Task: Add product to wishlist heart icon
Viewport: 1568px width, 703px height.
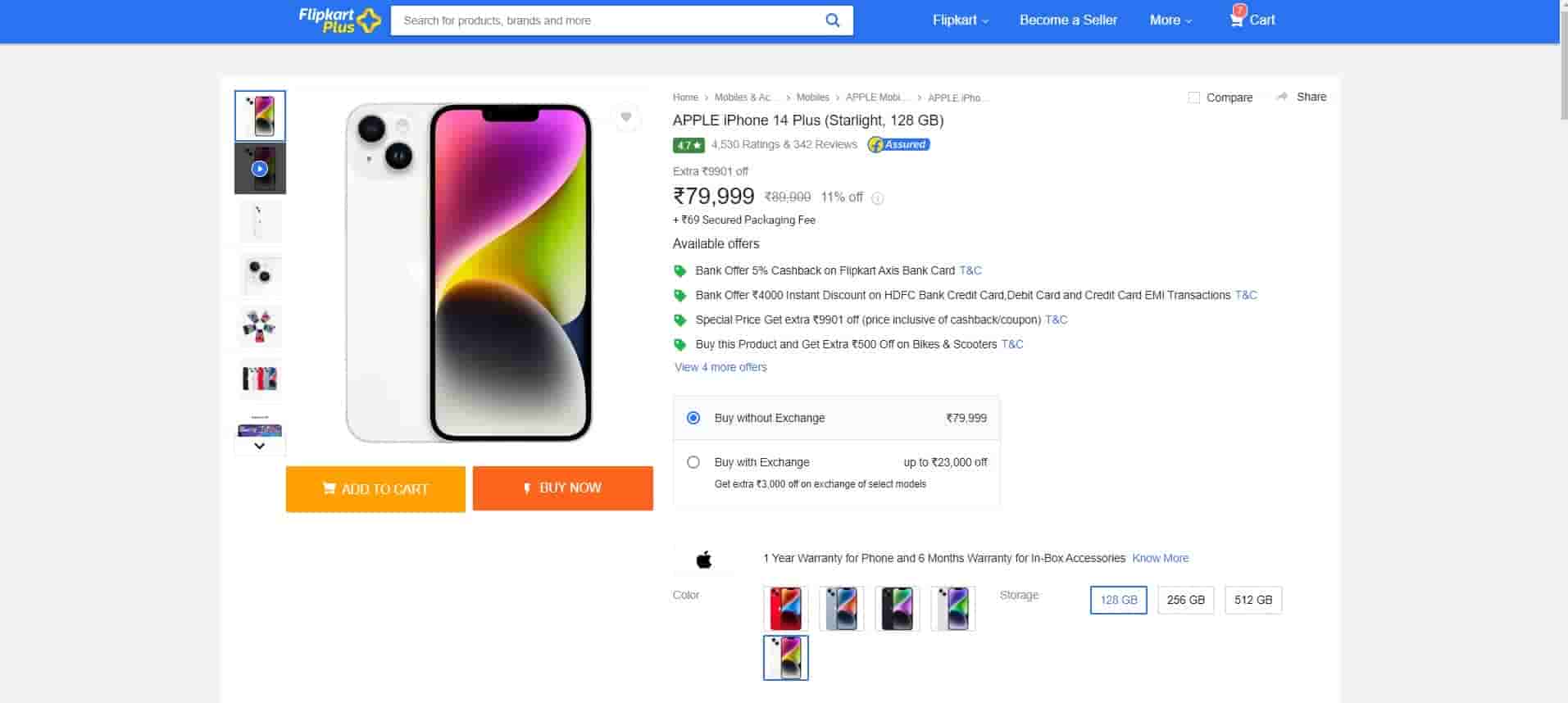Action: pyautogui.click(x=626, y=117)
